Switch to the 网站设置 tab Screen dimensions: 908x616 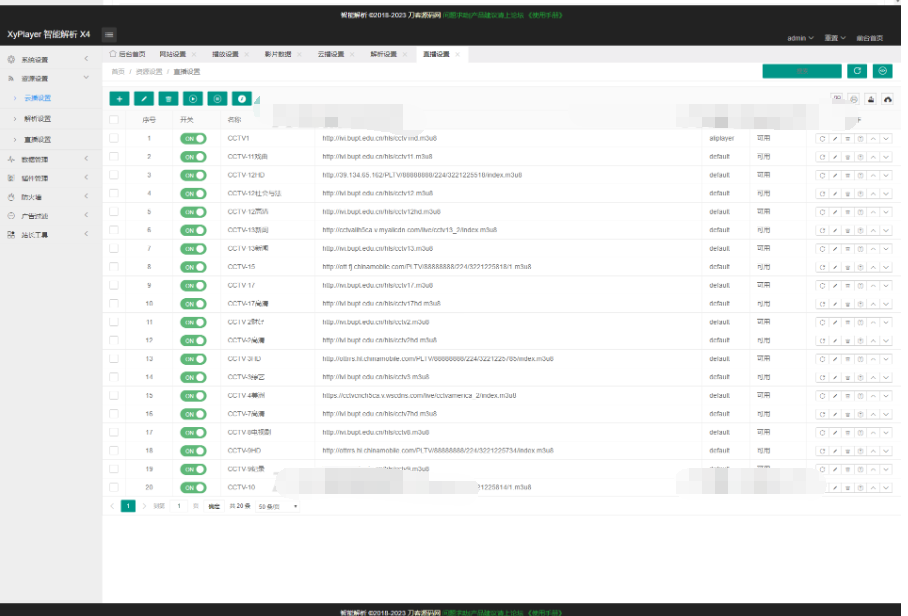[x=172, y=54]
